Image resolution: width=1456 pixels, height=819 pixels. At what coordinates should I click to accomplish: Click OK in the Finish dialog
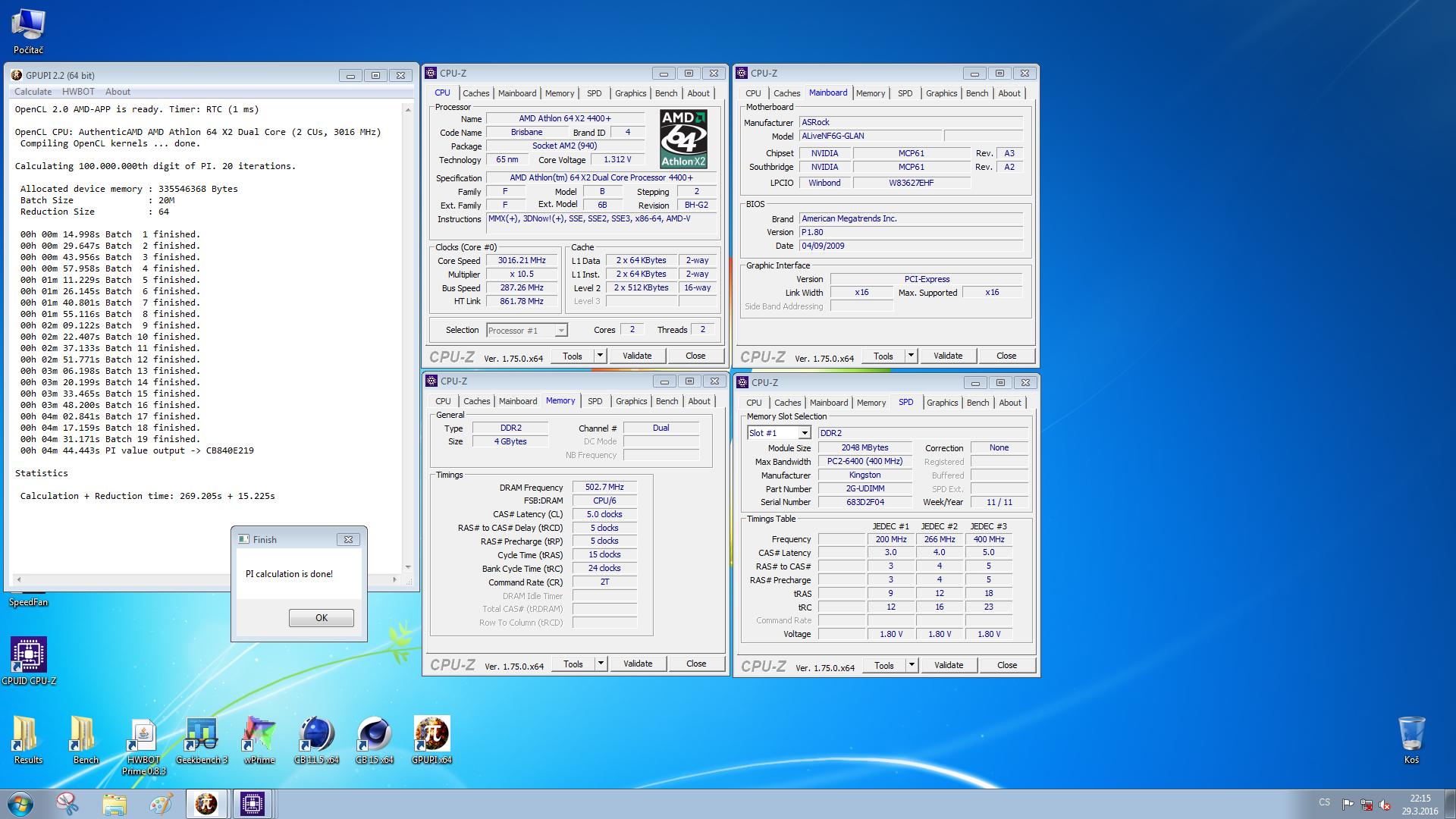[x=322, y=618]
